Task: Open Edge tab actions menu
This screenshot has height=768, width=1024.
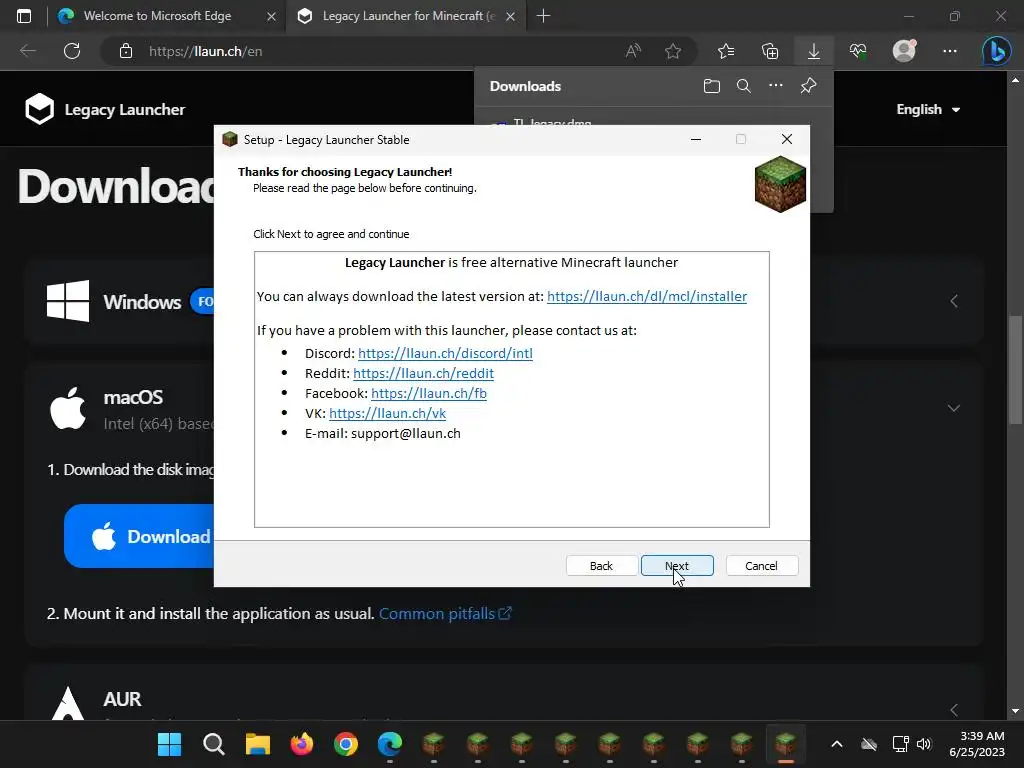Action: [x=24, y=16]
